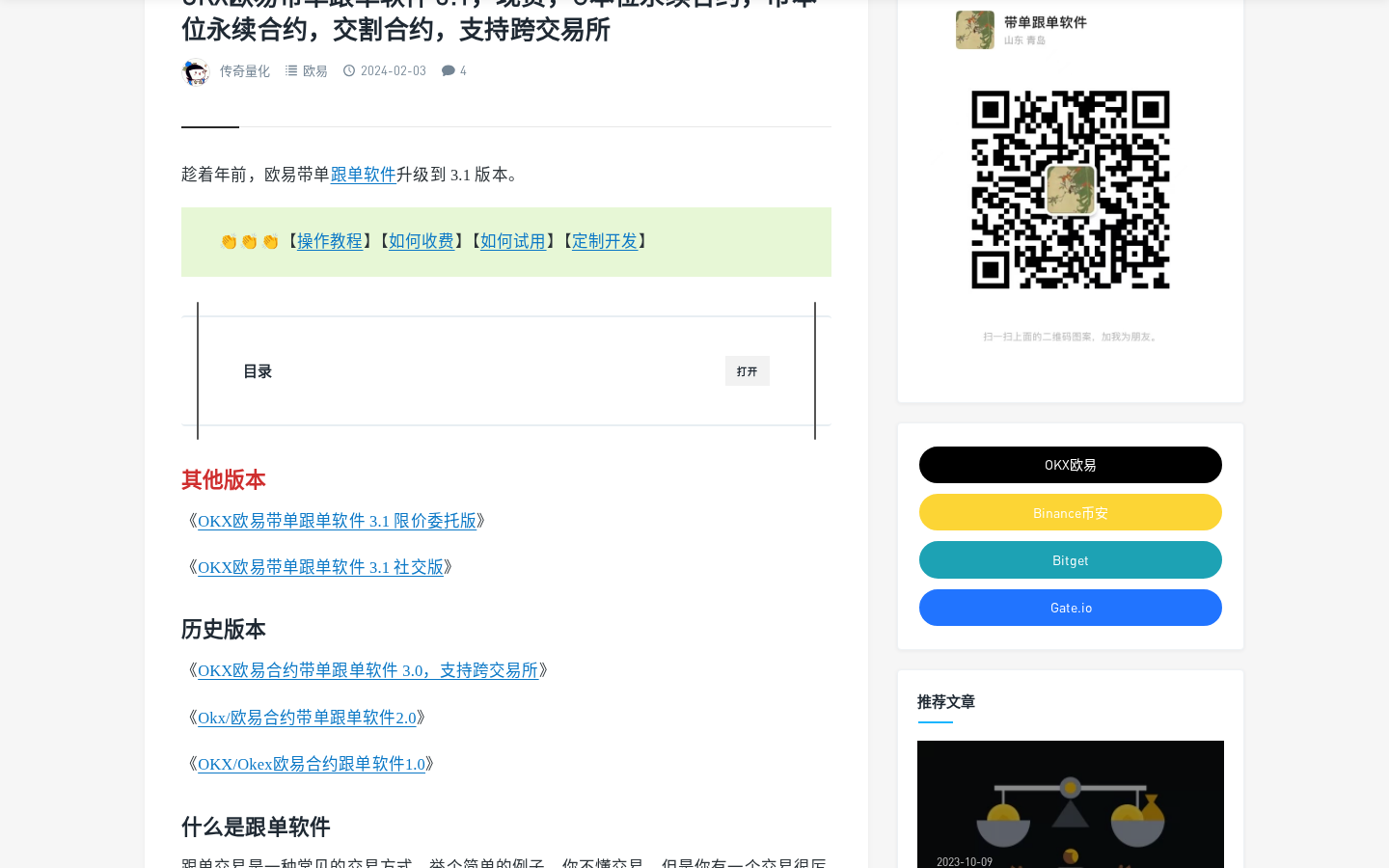Open OKX/Okex欧易合约跟单软件1.0 link

[312, 764]
